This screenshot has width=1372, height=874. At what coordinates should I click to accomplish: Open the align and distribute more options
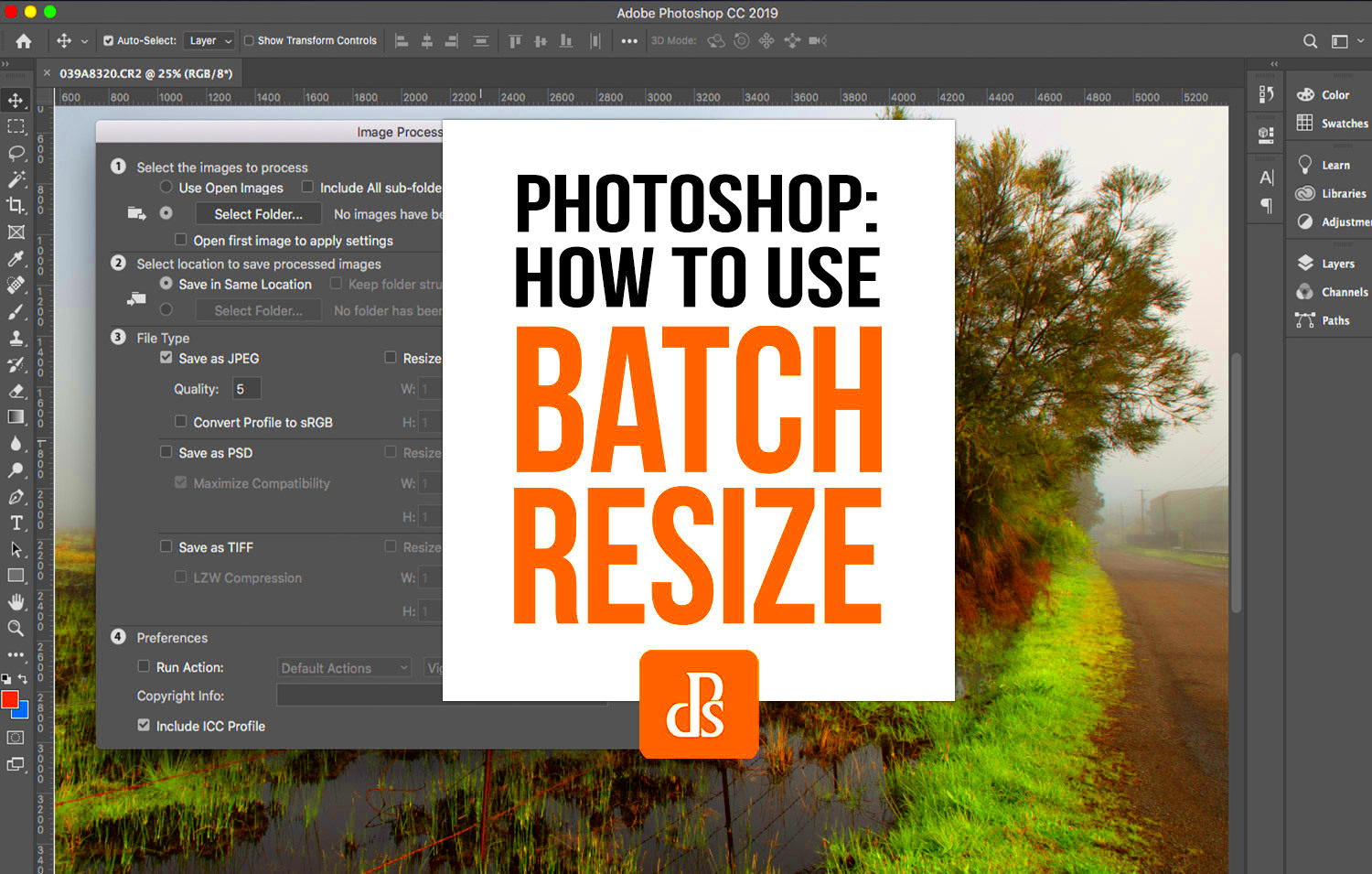629,41
